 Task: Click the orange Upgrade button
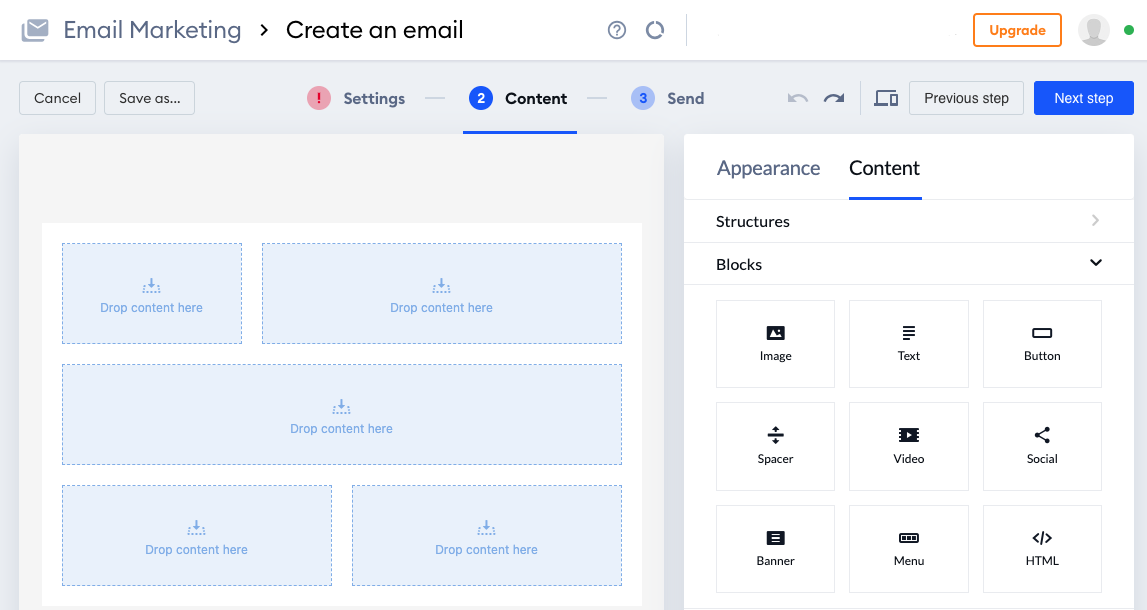(1017, 30)
